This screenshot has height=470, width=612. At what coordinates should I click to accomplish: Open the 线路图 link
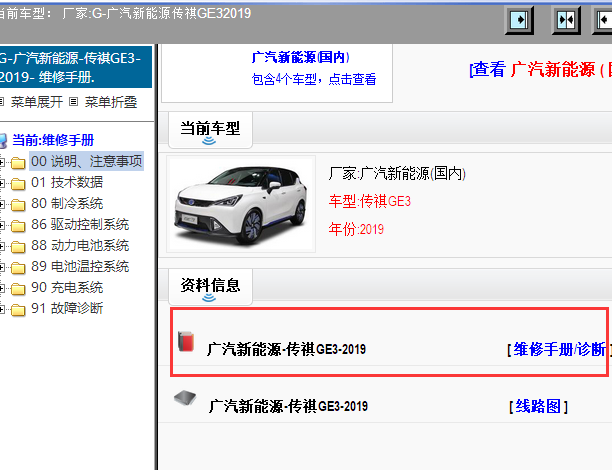tap(538, 406)
